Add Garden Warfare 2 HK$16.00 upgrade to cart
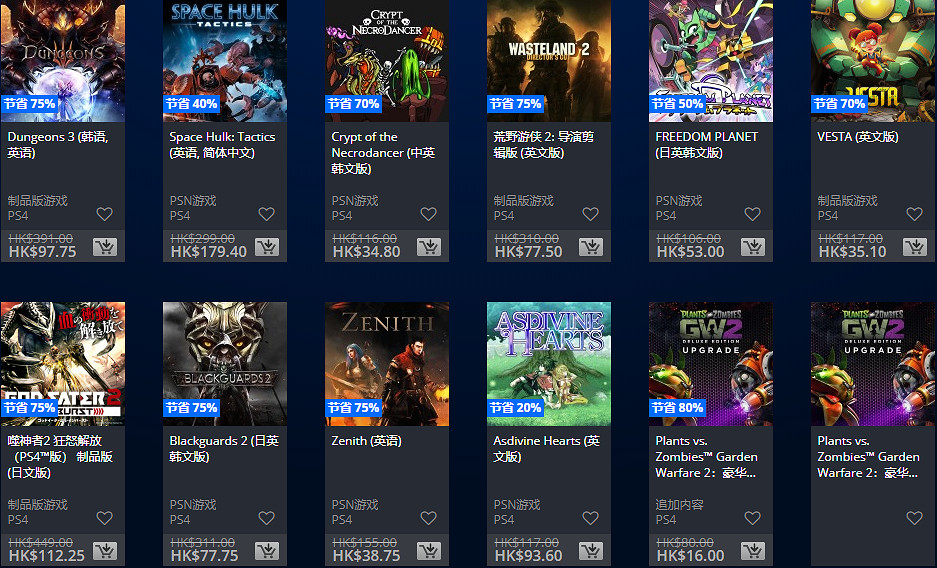Image resolution: width=937 pixels, height=568 pixels. [753, 551]
